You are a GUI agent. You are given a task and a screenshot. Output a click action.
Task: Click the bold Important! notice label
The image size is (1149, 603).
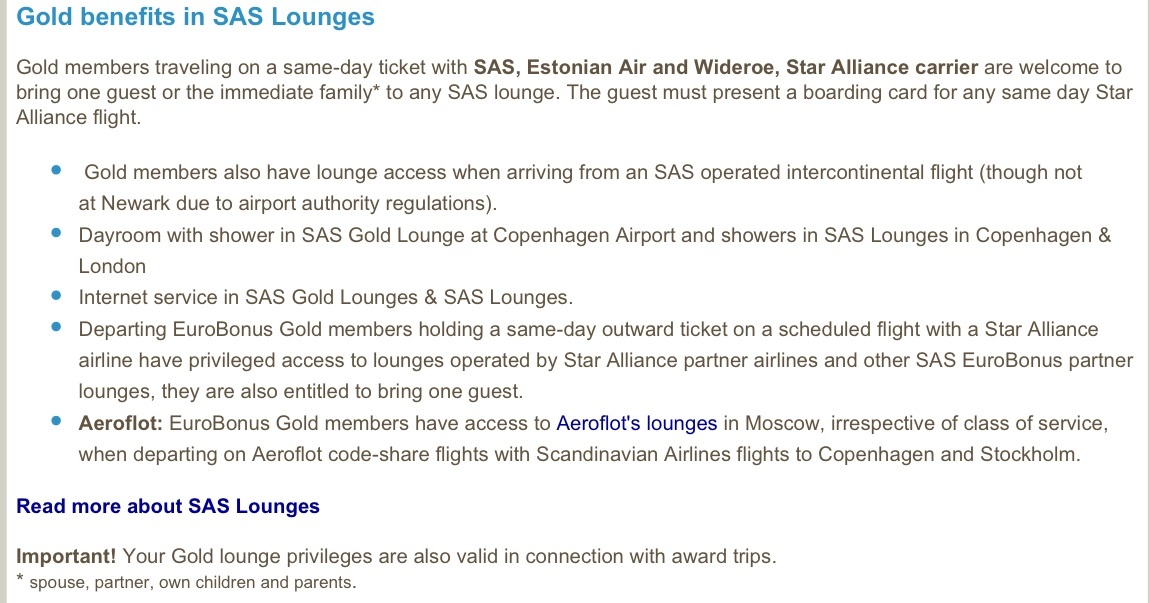pyautogui.click(x=66, y=557)
